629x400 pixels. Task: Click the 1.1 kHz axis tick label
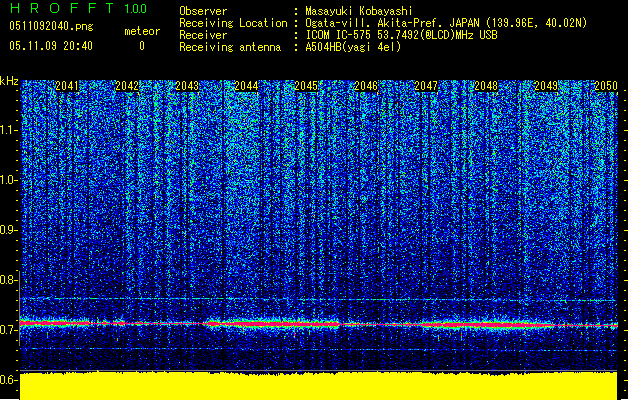pos(8,130)
